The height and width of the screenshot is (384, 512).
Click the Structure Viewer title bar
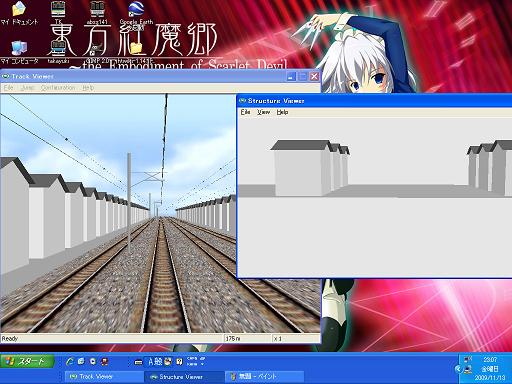(374, 101)
